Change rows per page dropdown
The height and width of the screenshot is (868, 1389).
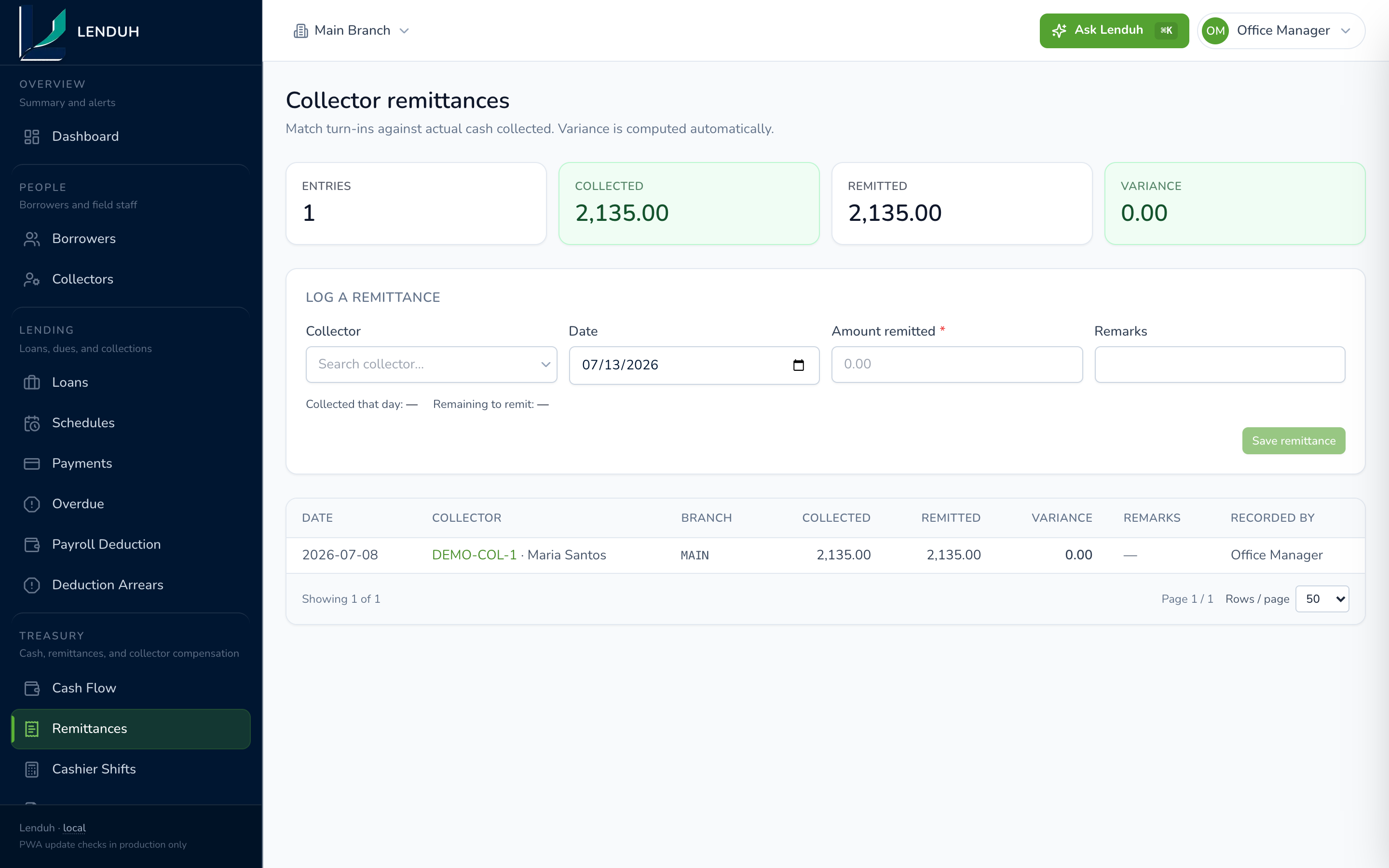click(1322, 599)
